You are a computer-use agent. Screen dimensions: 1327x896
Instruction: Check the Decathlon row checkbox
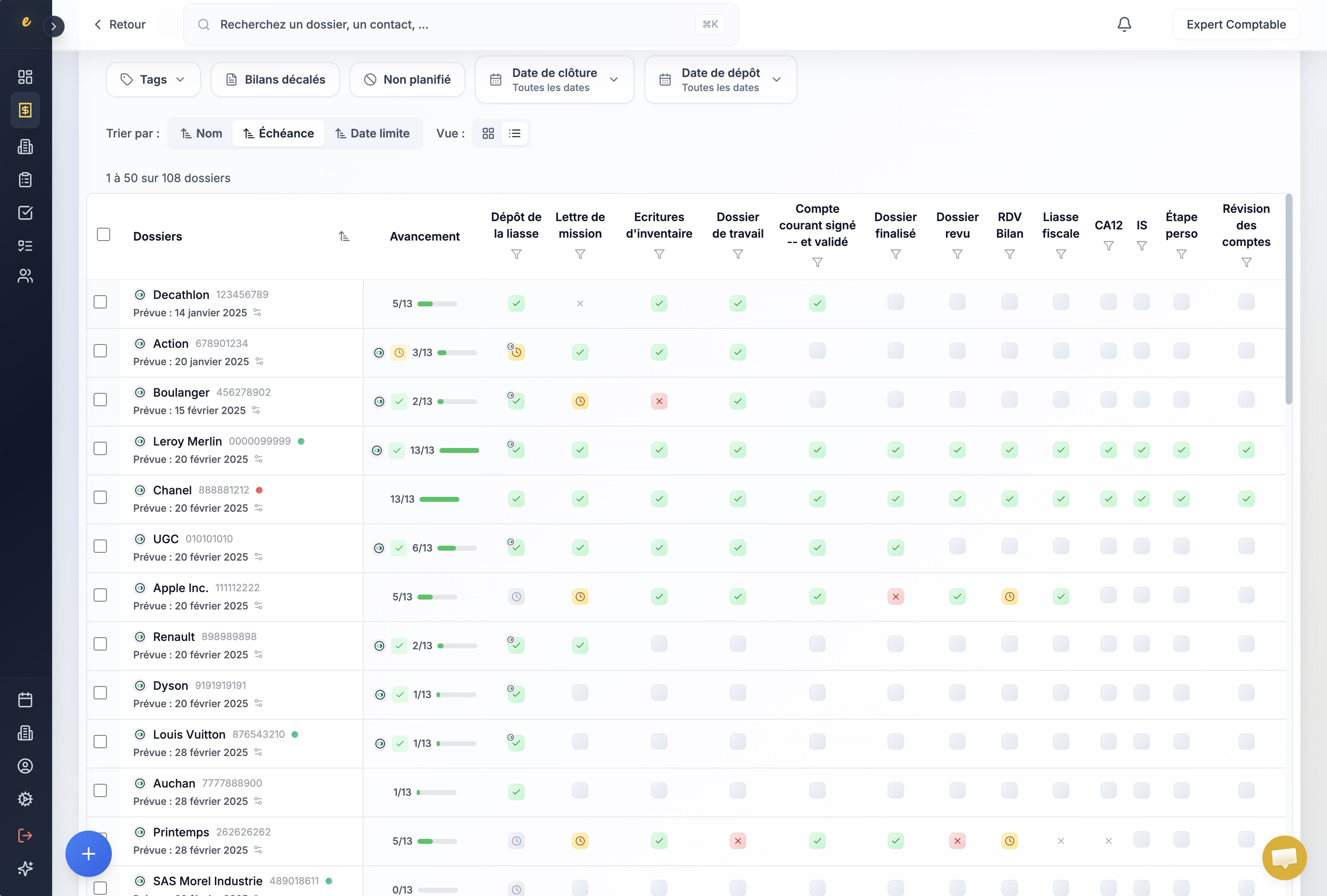click(x=101, y=302)
